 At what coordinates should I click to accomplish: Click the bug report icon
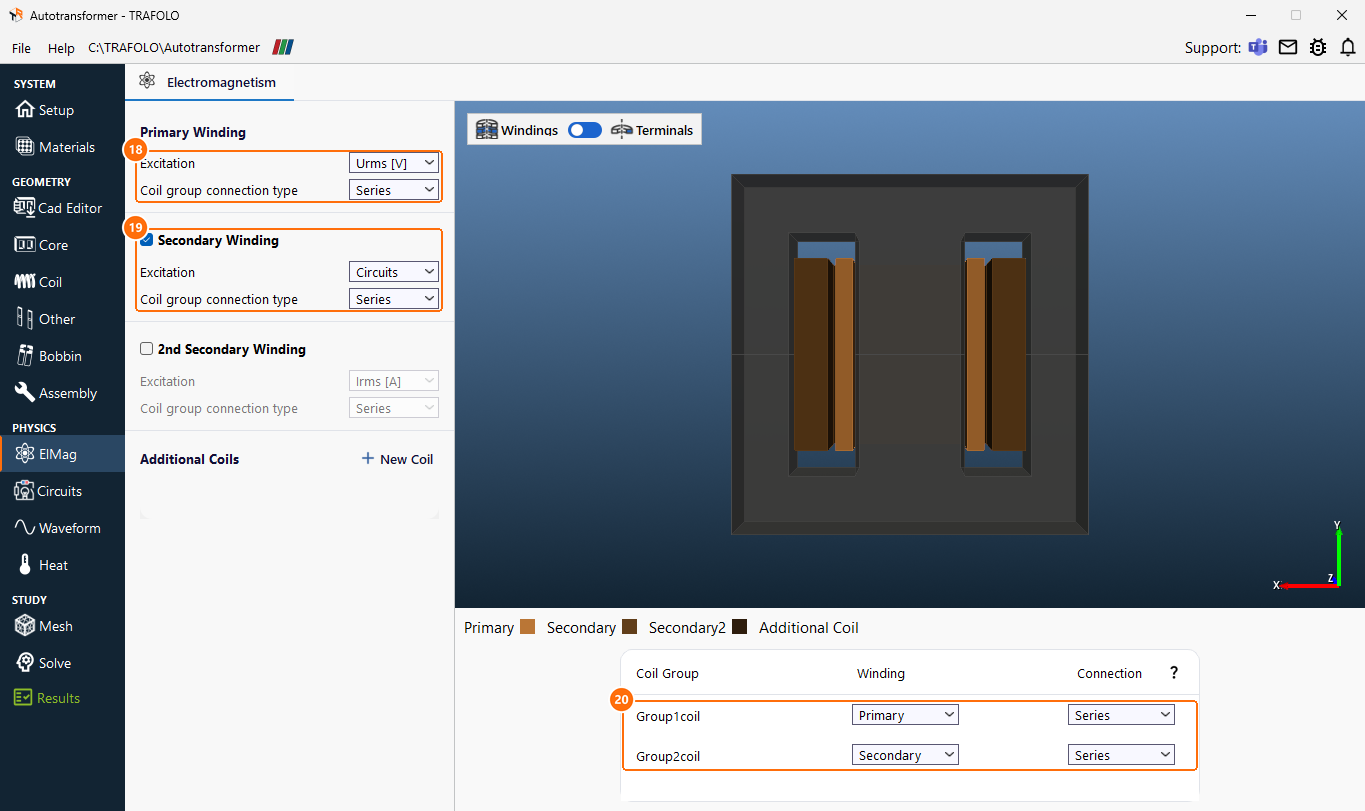pos(1318,47)
